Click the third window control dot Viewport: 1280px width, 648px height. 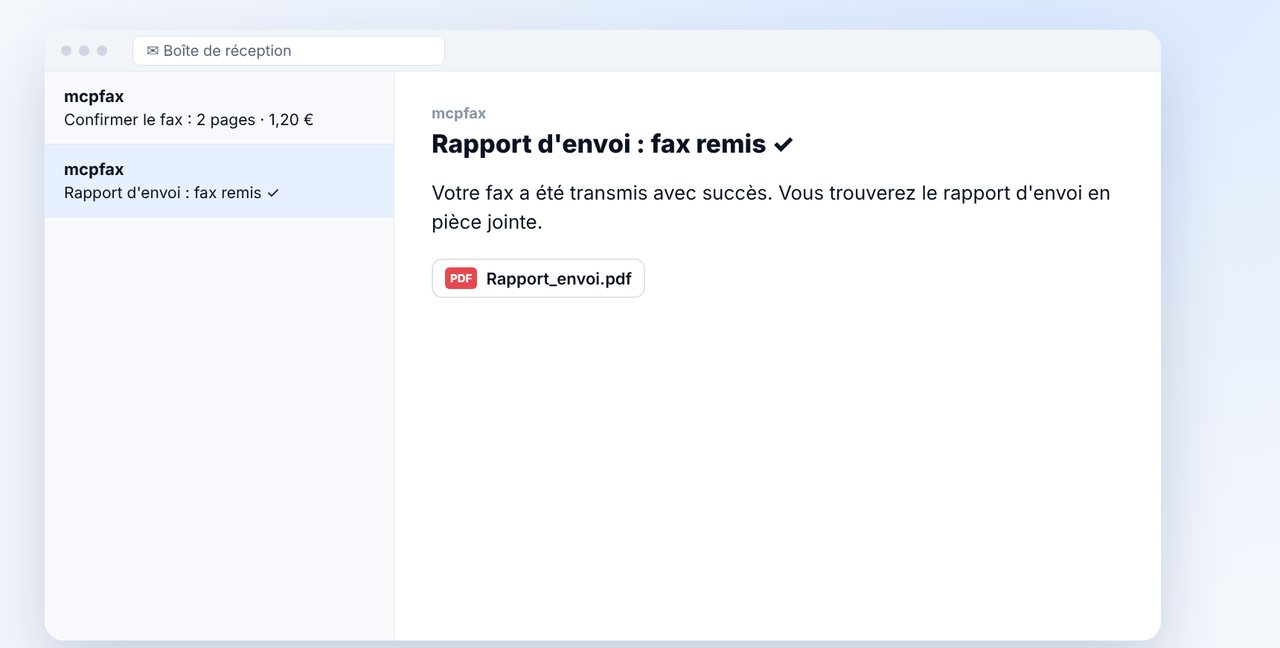(102, 50)
